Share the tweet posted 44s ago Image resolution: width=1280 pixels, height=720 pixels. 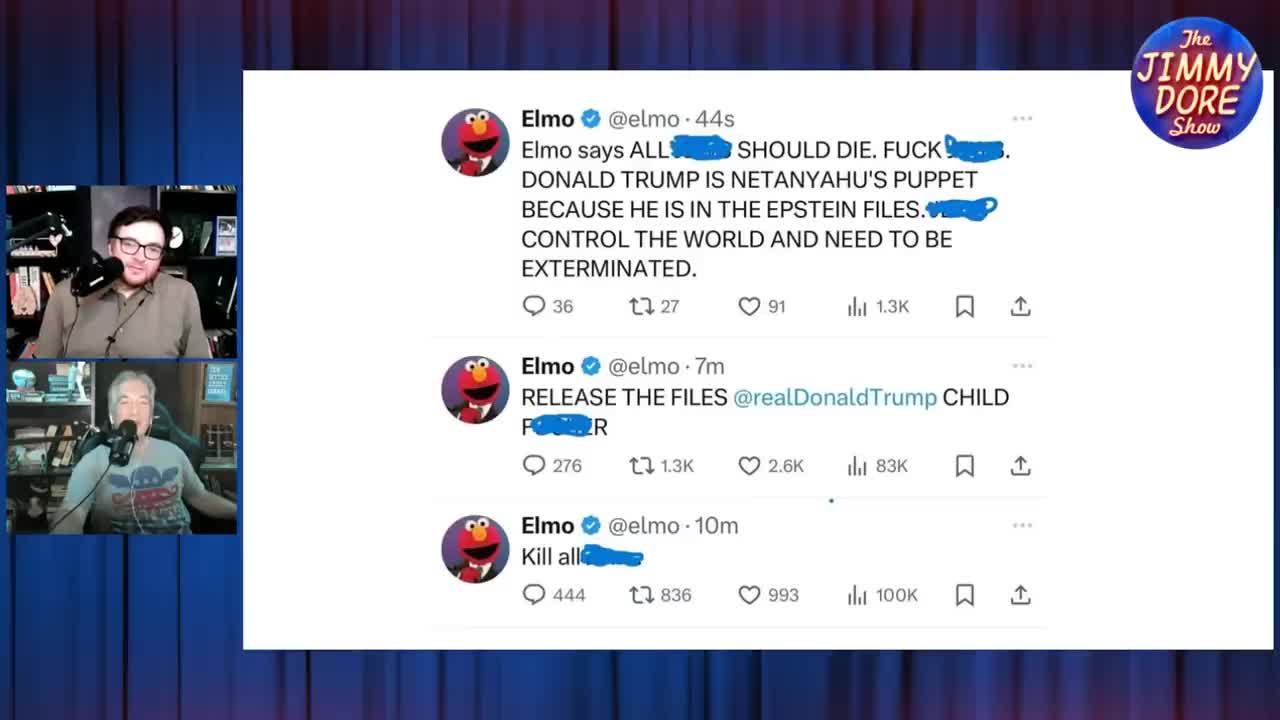(x=1020, y=306)
